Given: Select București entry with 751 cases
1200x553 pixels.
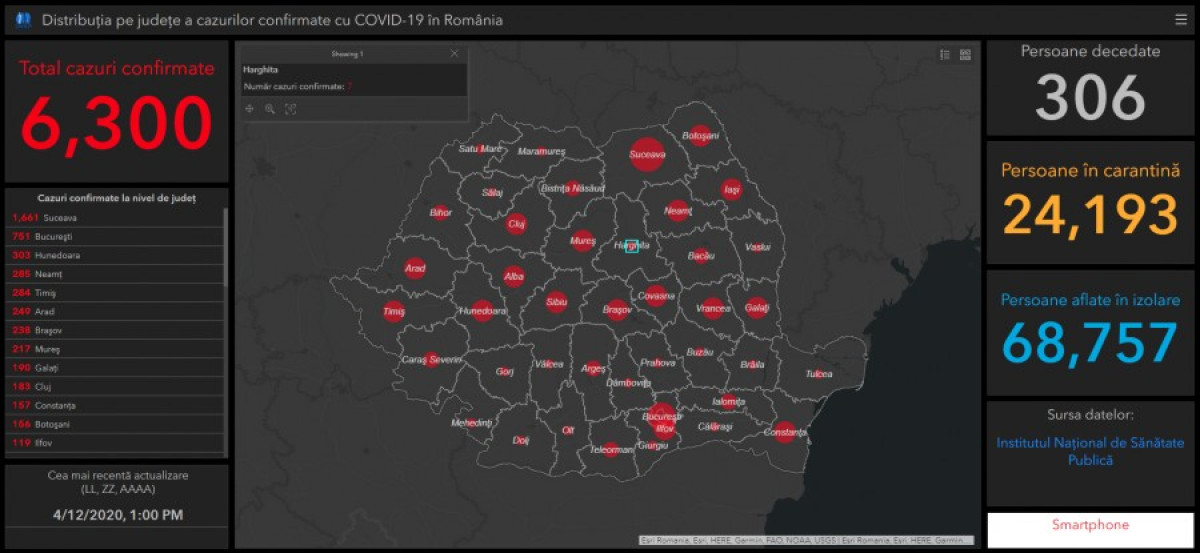Looking at the screenshot, I should [115, 236].
